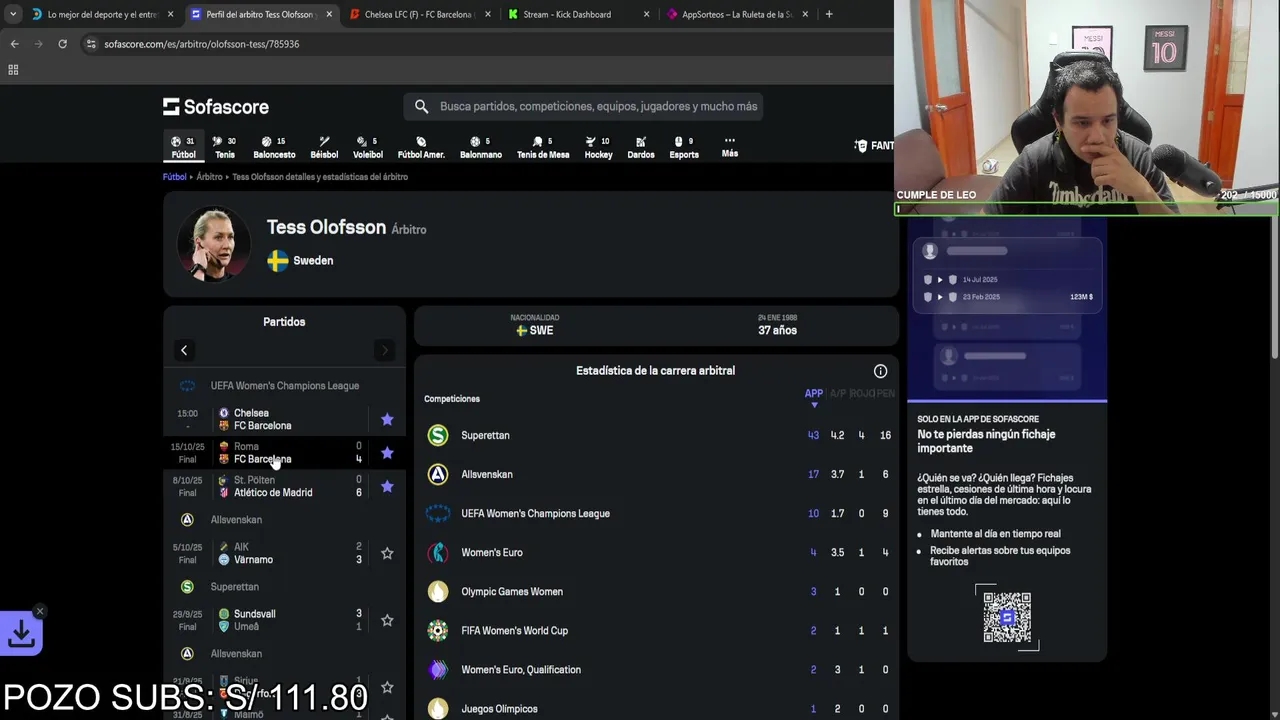Select the Baloncesto sport icon
The width and height of the screenshot is (1280, 720).
tap(274, 147)
